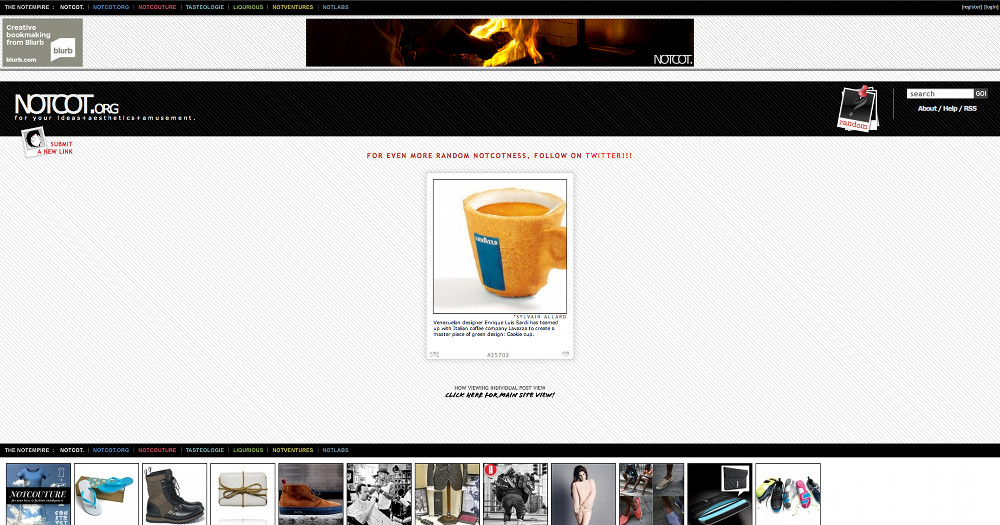Open NOTVENTURES in the bottom navigation bar
Image resolution: width=1000 pixels, height=525 pixels.
(x=292, y=451)
